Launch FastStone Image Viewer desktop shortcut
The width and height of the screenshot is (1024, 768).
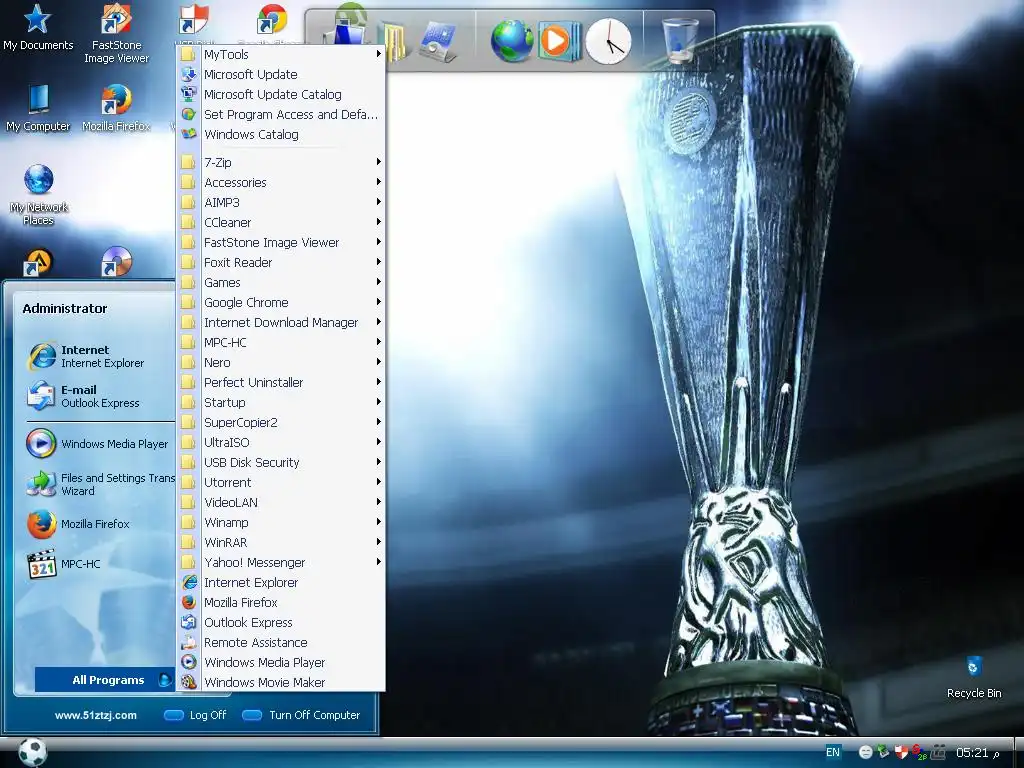tap(116, 33)
